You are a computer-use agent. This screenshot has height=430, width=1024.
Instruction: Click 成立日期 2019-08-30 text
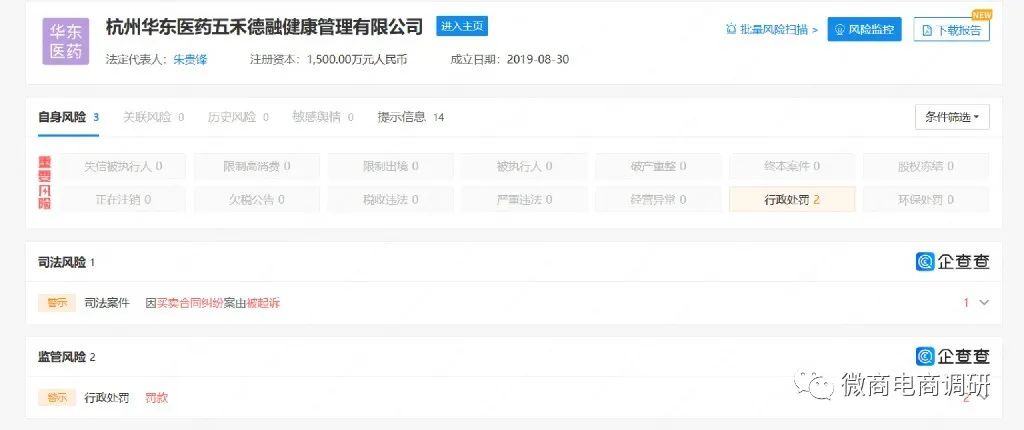pyautogui.click(x=509, y=59)
